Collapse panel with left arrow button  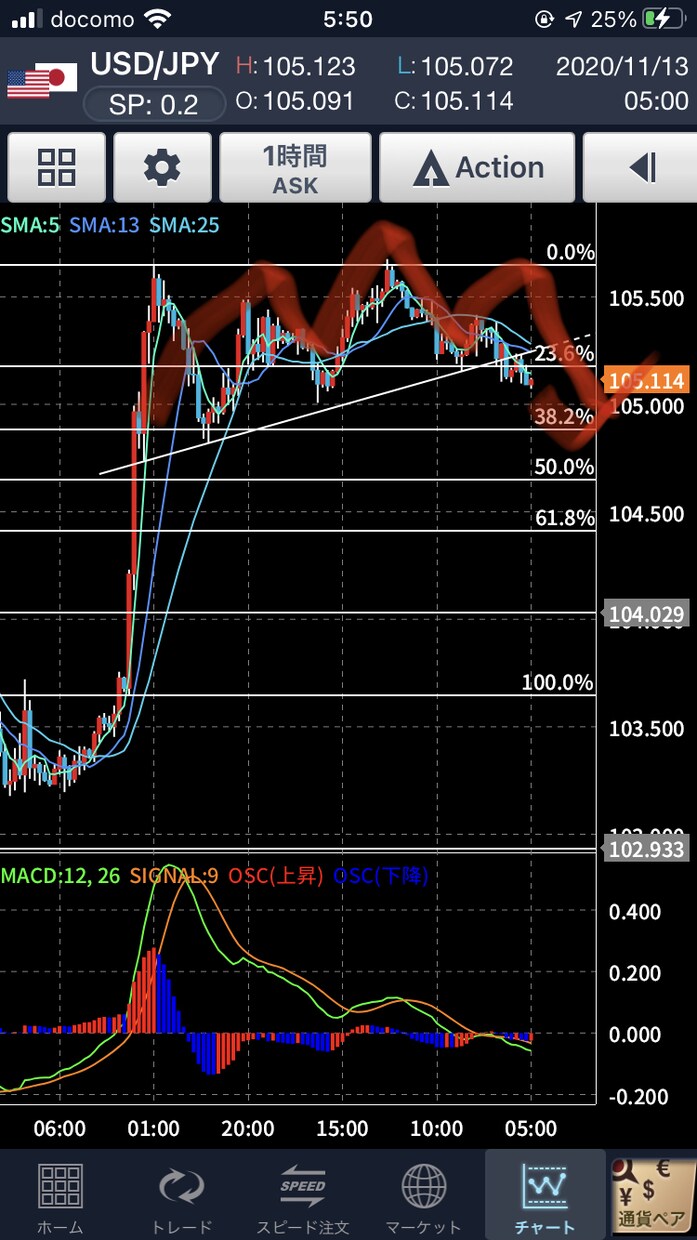[x=641, y=168]
